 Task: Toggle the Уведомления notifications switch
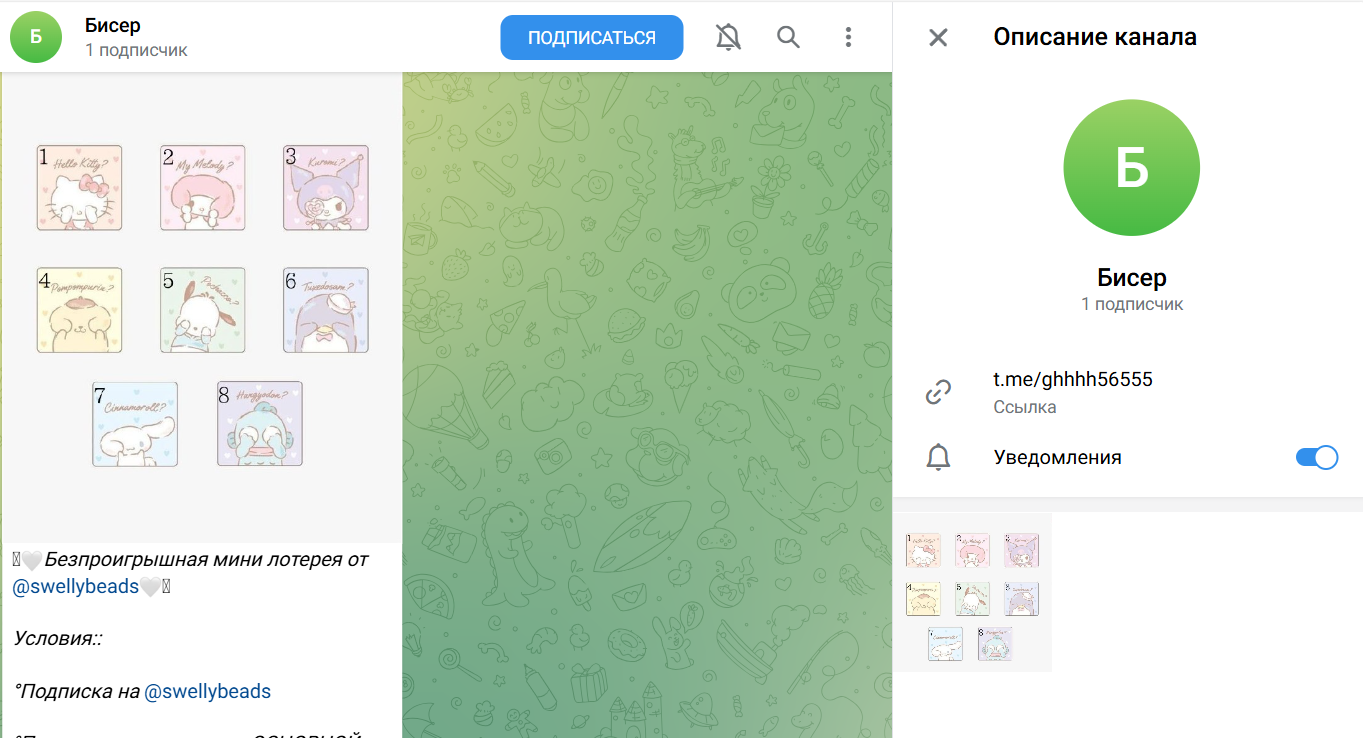pos(1316,458)
